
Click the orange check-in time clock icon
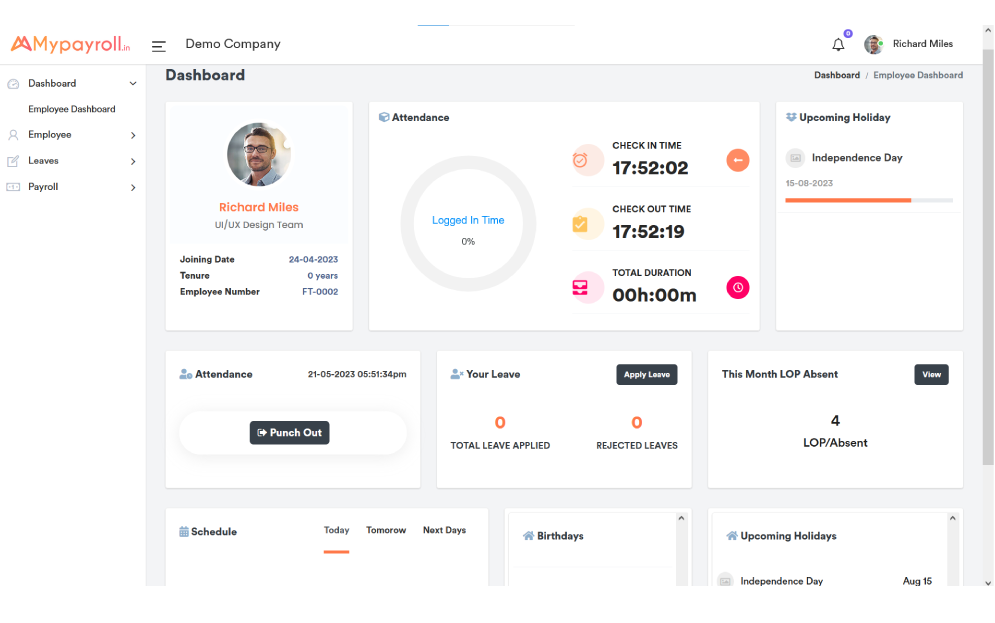coord(587,160)
